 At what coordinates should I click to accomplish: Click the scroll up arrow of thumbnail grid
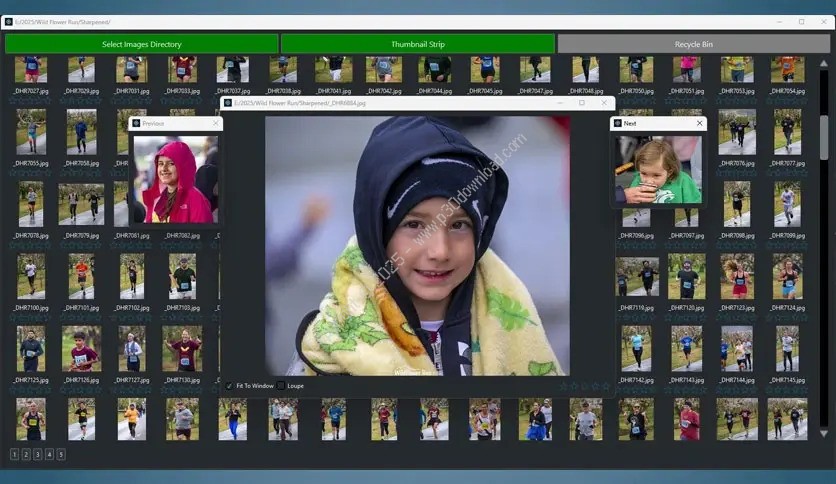pyautogui.click(x=823, y=62)
